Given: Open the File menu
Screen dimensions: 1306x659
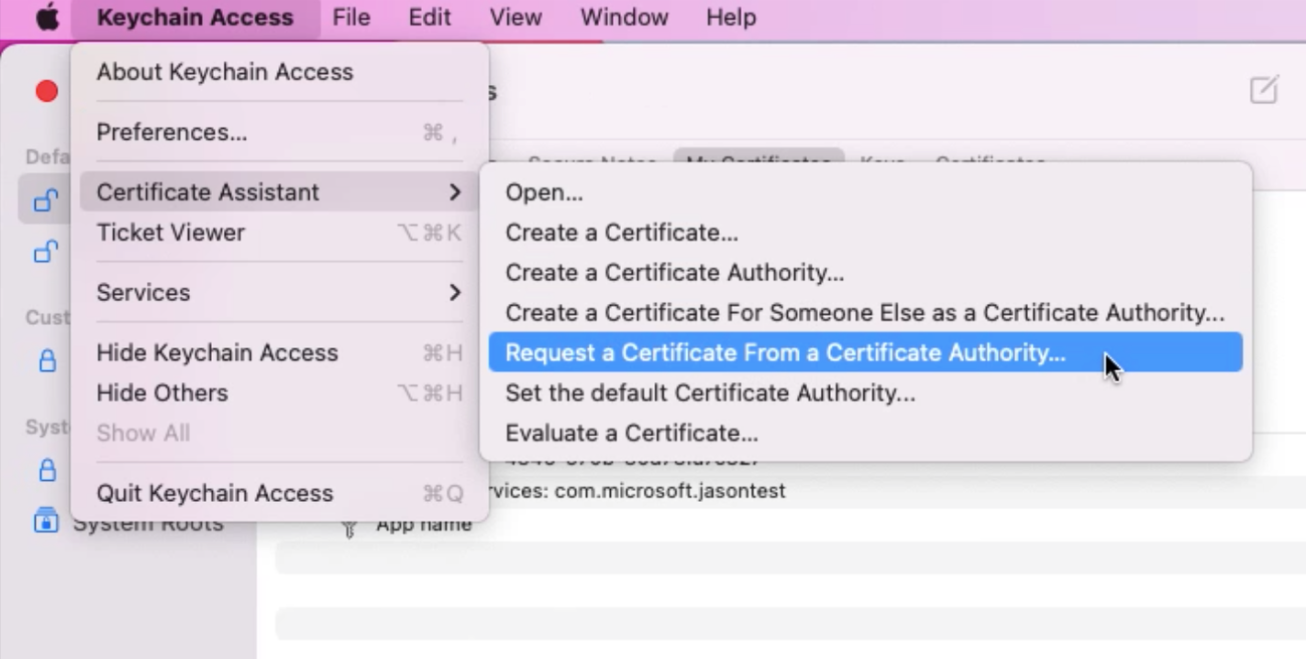Looking at the screenshot, I should coord(351,16).
